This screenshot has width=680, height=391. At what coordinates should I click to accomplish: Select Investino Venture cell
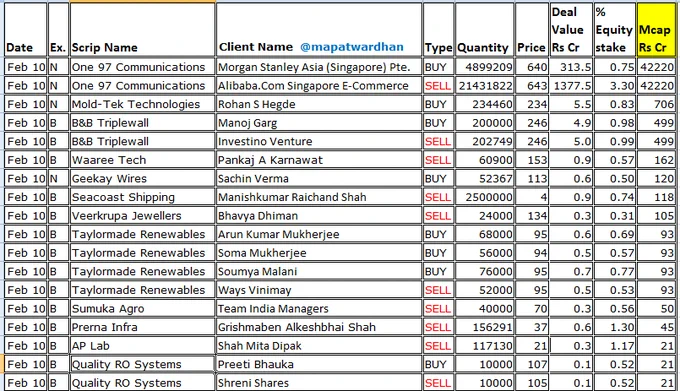click(x=319, y=142)
